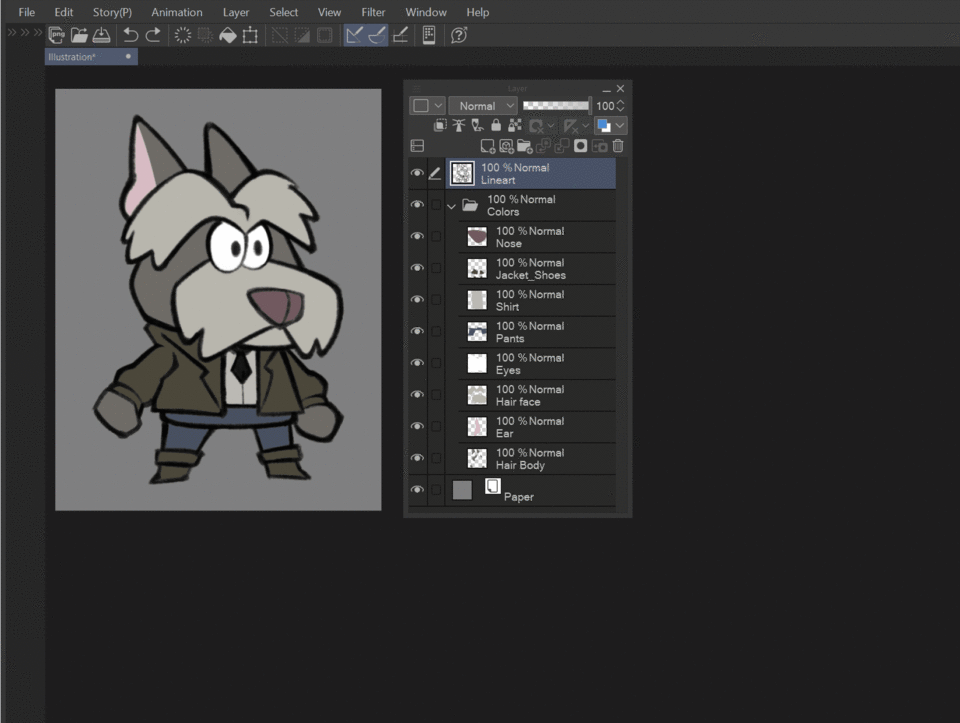The width and height of the screenshot is (960, 723).
Task: Click the Clip to Layer Below icon
Action: tap(440, 126)
